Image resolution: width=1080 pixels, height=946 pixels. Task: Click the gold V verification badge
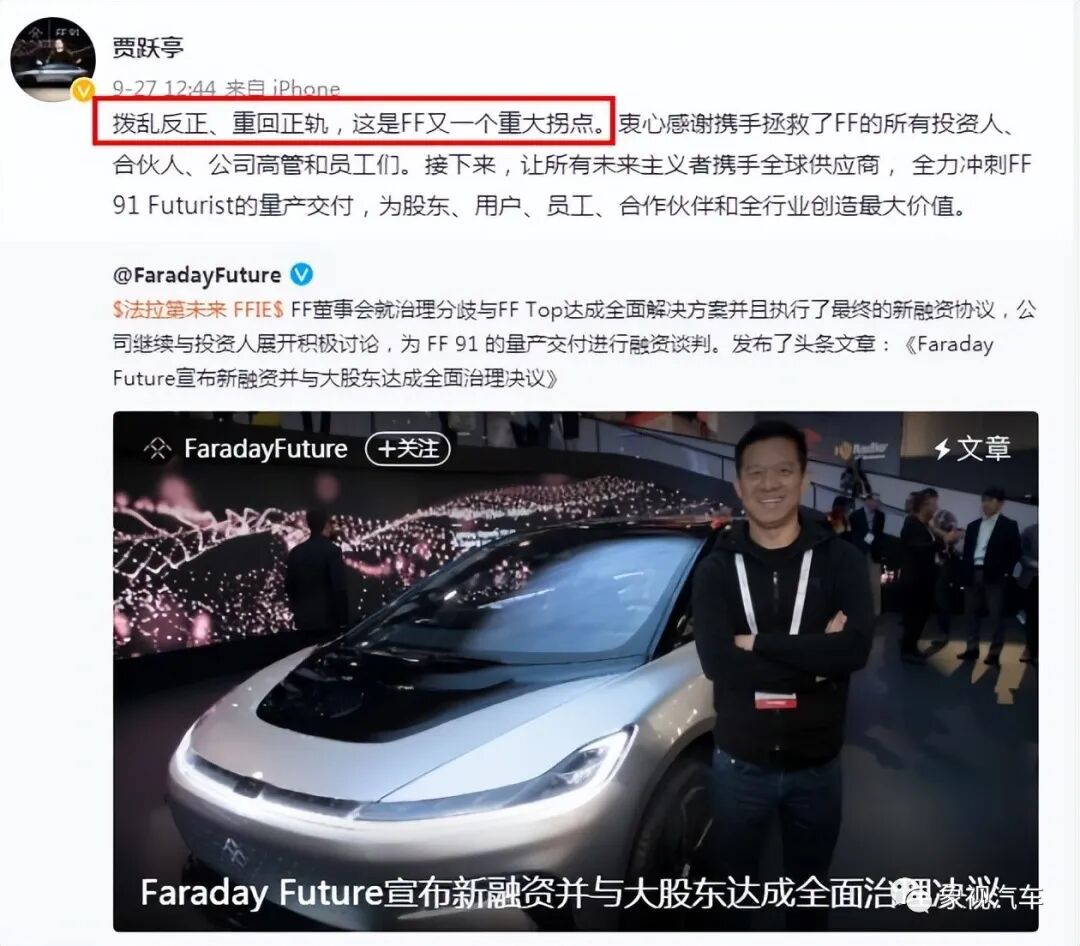(84, 90)
